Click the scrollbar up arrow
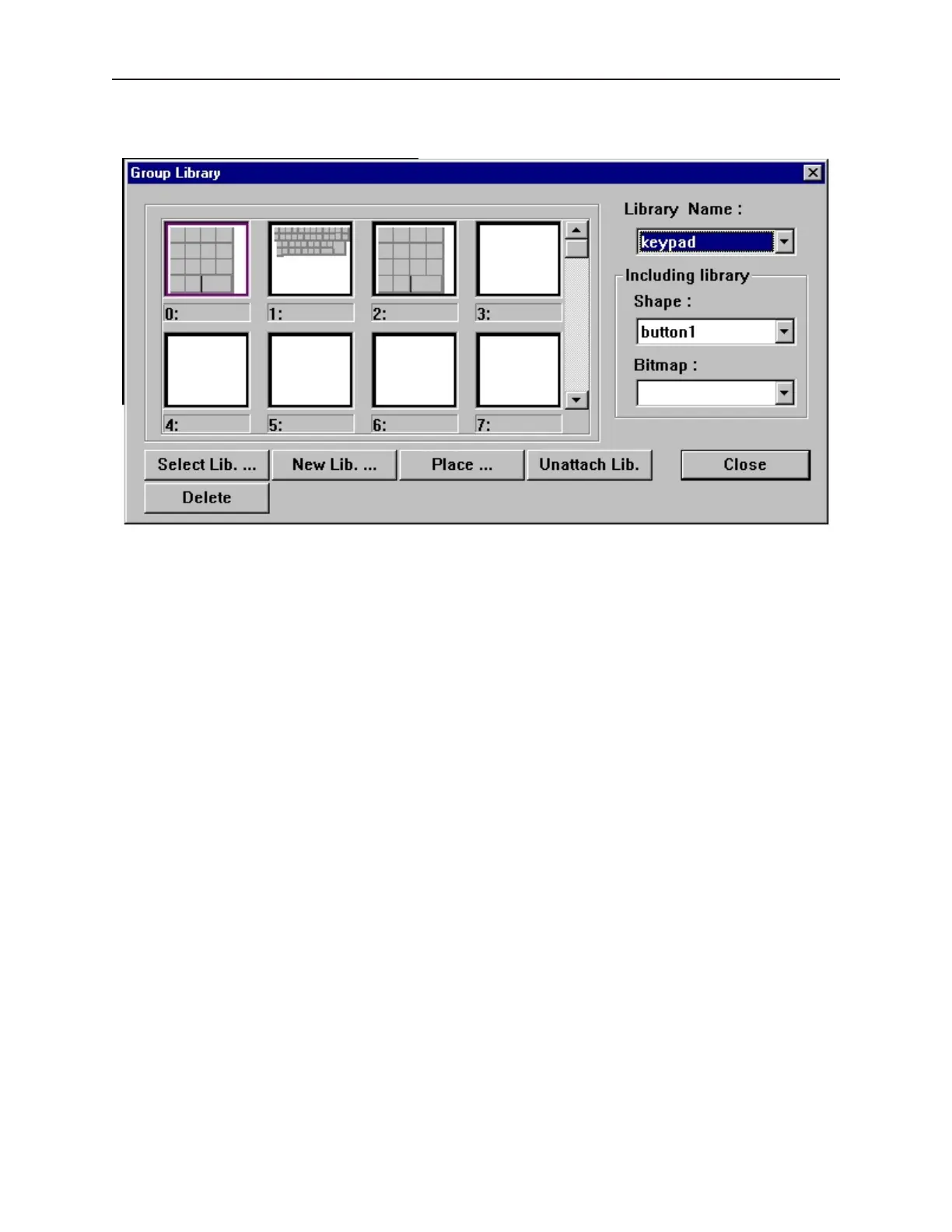Viewport: 952px width, 1232px height. 576,230
